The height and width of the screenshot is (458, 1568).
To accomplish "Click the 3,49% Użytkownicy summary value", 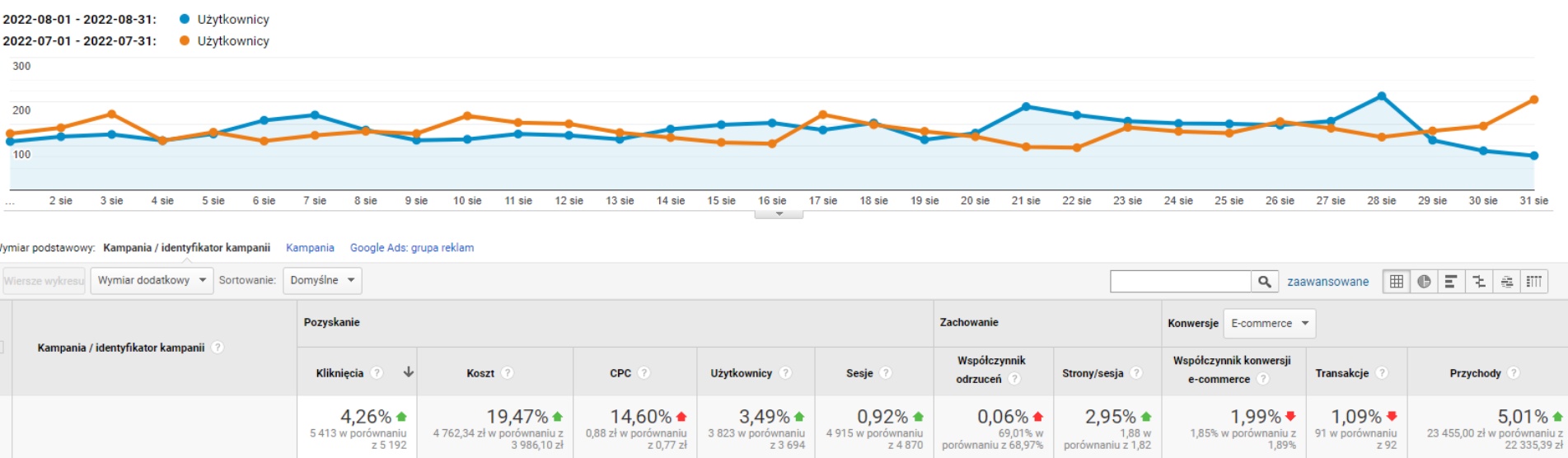I will [x=764, y=417].
